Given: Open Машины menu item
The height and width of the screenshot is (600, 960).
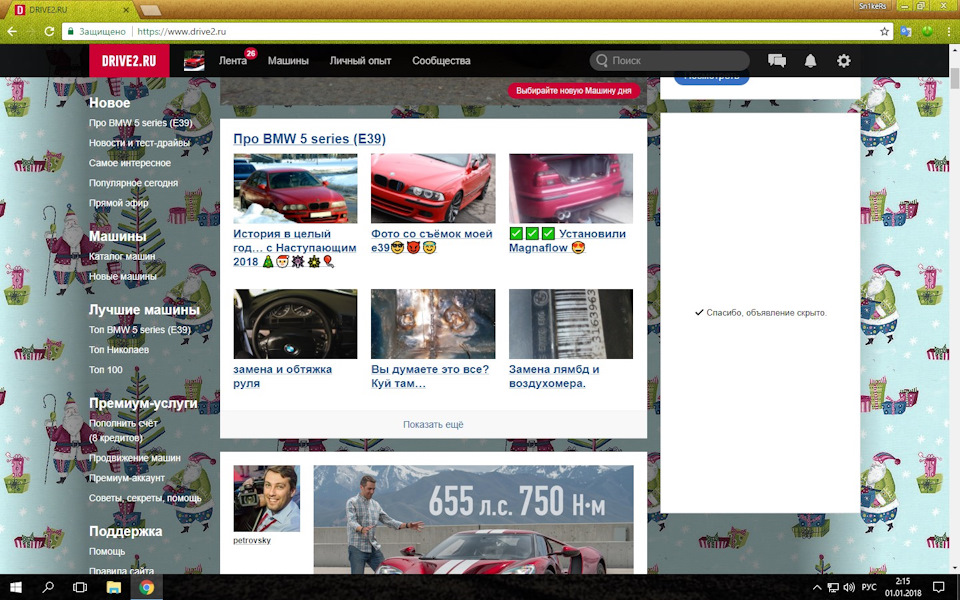Looking at the screenshot, I should [288, 61].
